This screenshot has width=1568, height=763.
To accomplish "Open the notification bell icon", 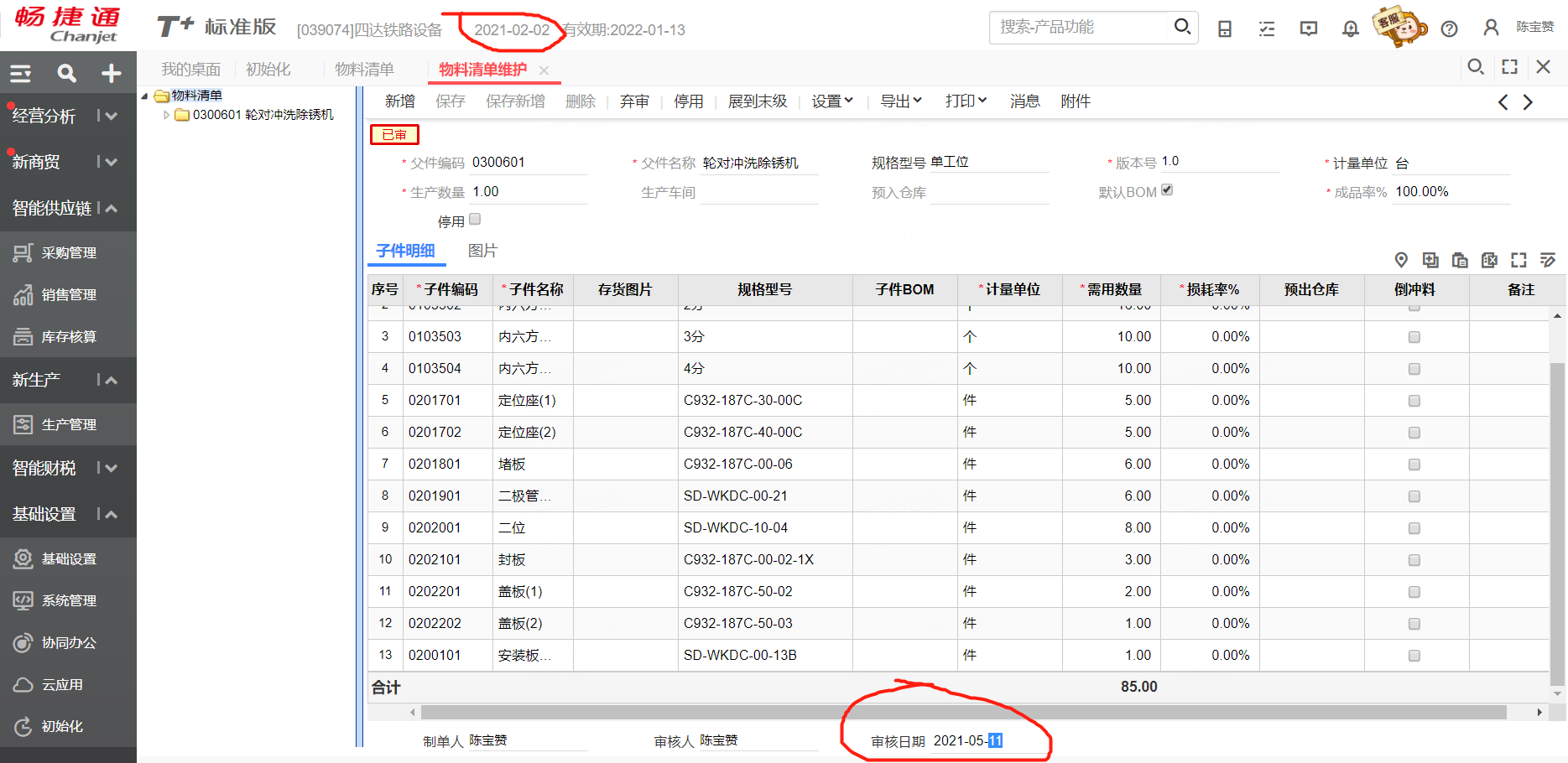I will pos(1351,29).
